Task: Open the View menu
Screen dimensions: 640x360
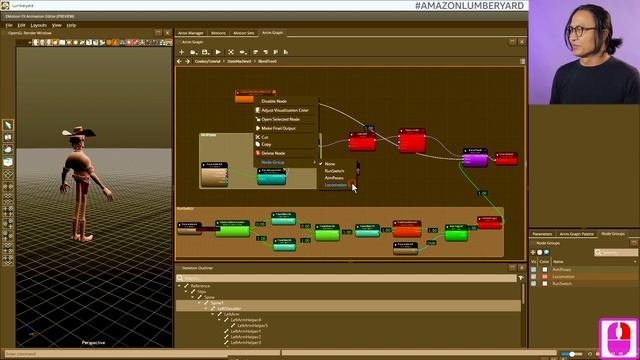Action: point(56,25)
